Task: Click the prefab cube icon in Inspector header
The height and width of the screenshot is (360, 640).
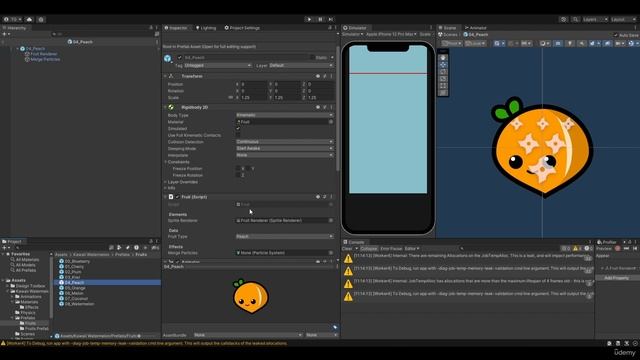Action: [x=167, y=58]
